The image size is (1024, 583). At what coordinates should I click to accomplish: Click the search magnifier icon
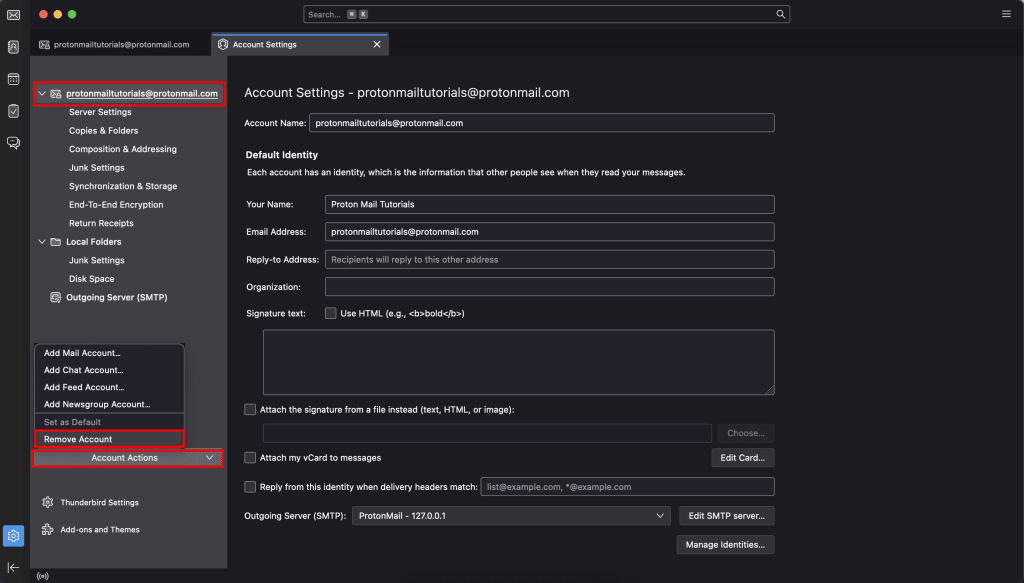point(780,14)
